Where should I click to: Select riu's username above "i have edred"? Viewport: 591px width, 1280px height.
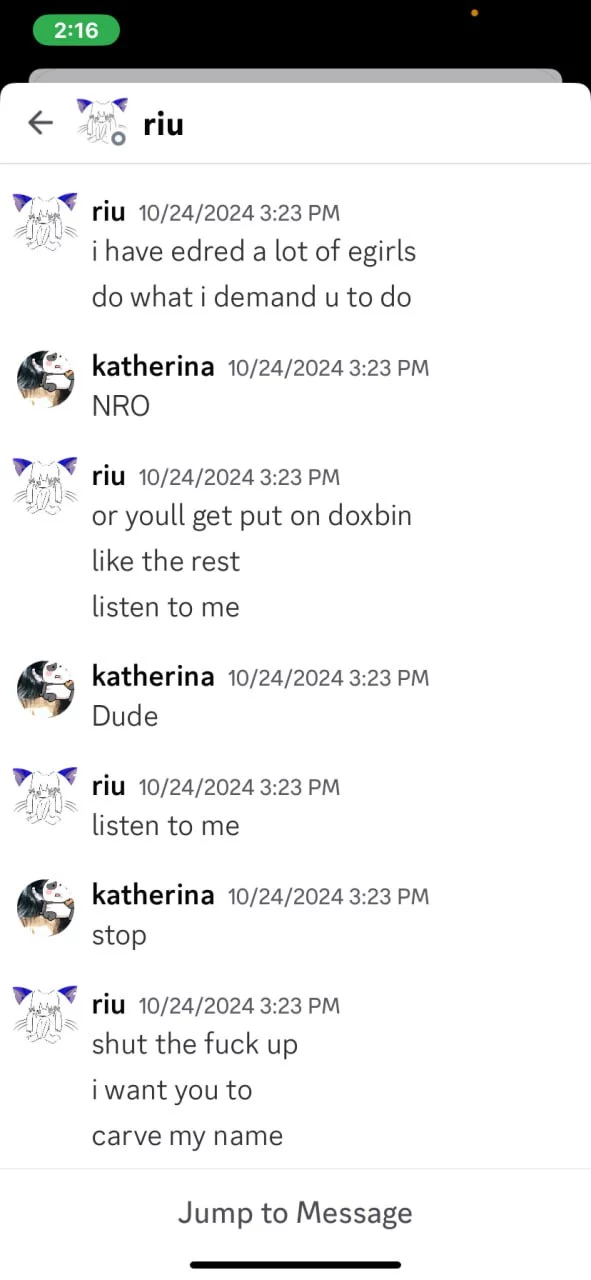click(x=108, y=211)
